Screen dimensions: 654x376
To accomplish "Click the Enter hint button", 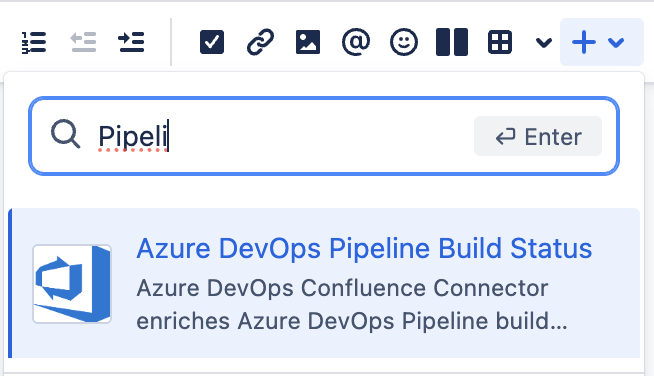I will pyautogui.click(x=538, y=136).
